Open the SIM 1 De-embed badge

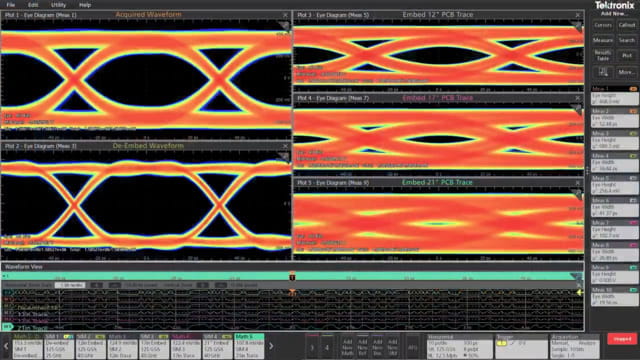click(x=59, y=347)
